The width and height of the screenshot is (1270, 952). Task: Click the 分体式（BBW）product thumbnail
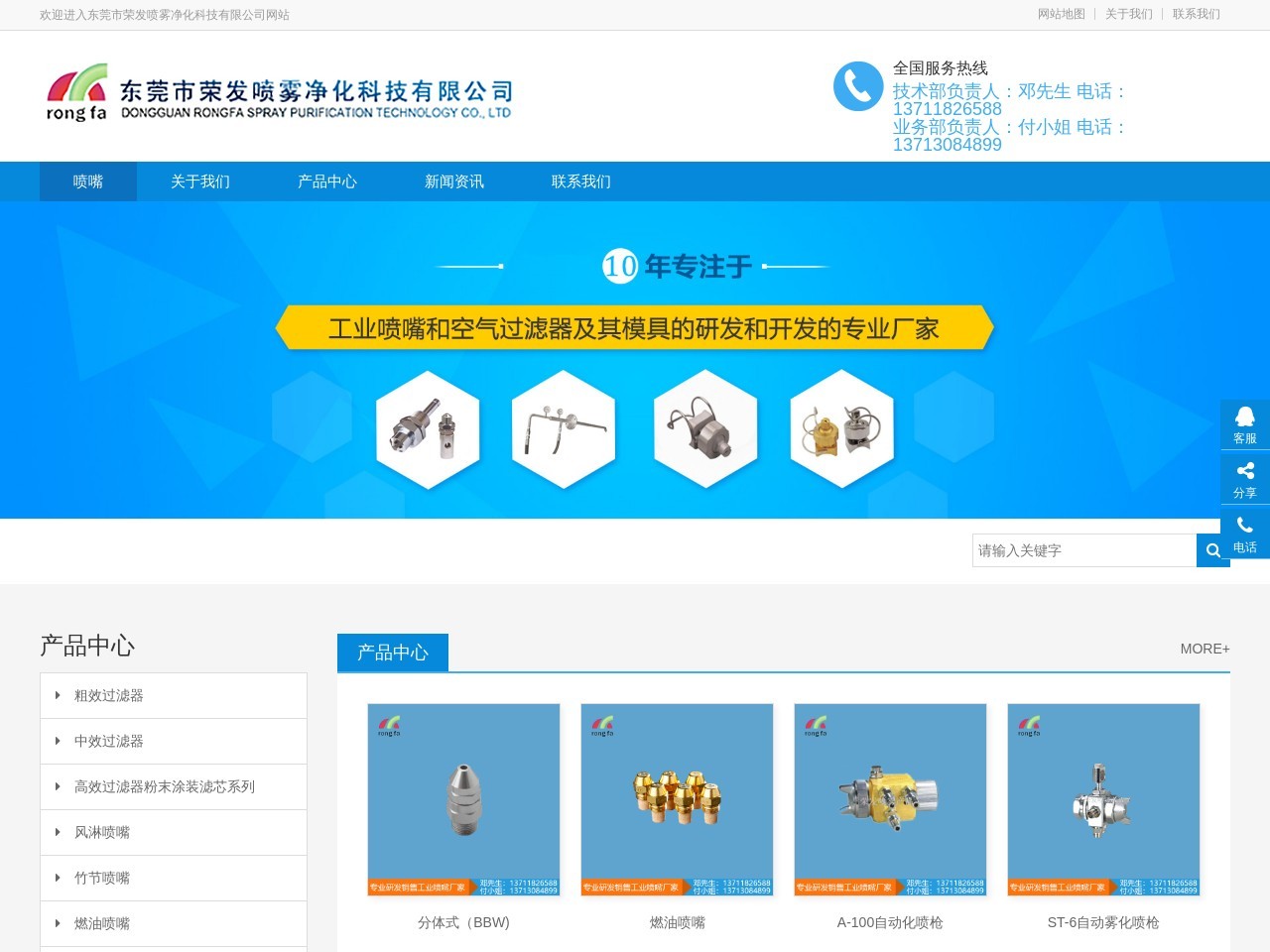(463, 800)
